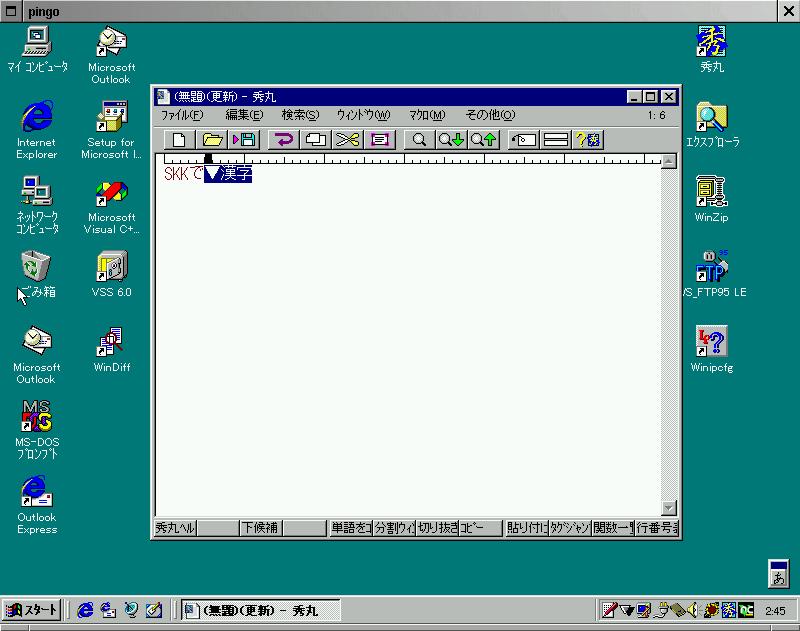Click the コピー function key button

coord(481,527)
